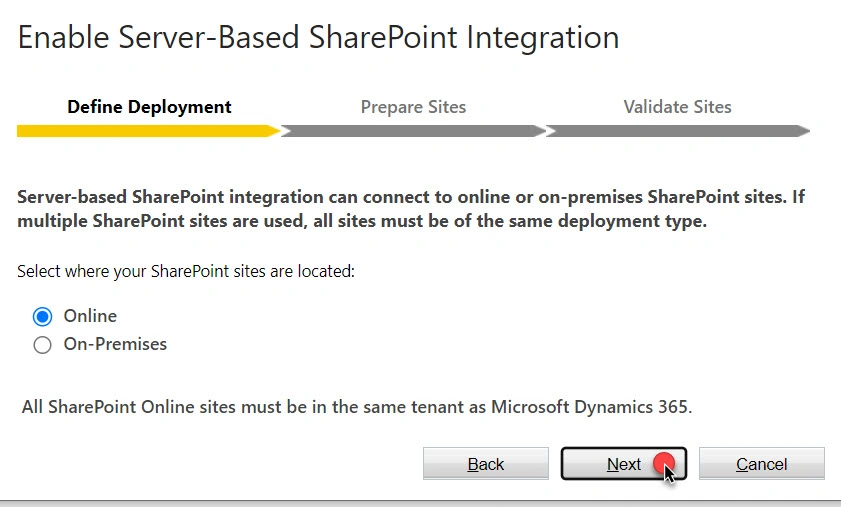Screen dimensions: 841x507
Task: Click the Enable Server-Based SharePoint Integration heading
Action: pos(319,38)
